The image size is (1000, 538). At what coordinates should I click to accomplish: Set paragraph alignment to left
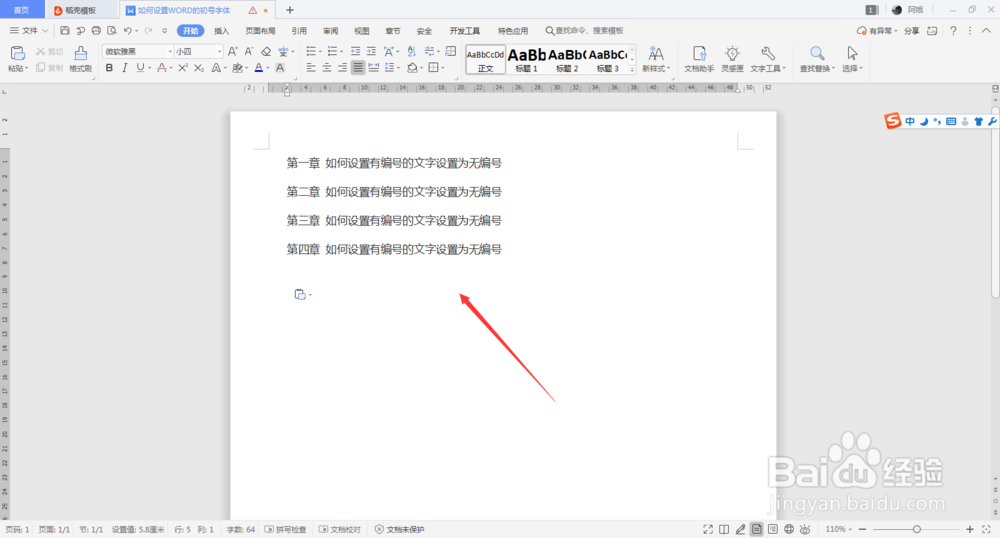point(311,68)
